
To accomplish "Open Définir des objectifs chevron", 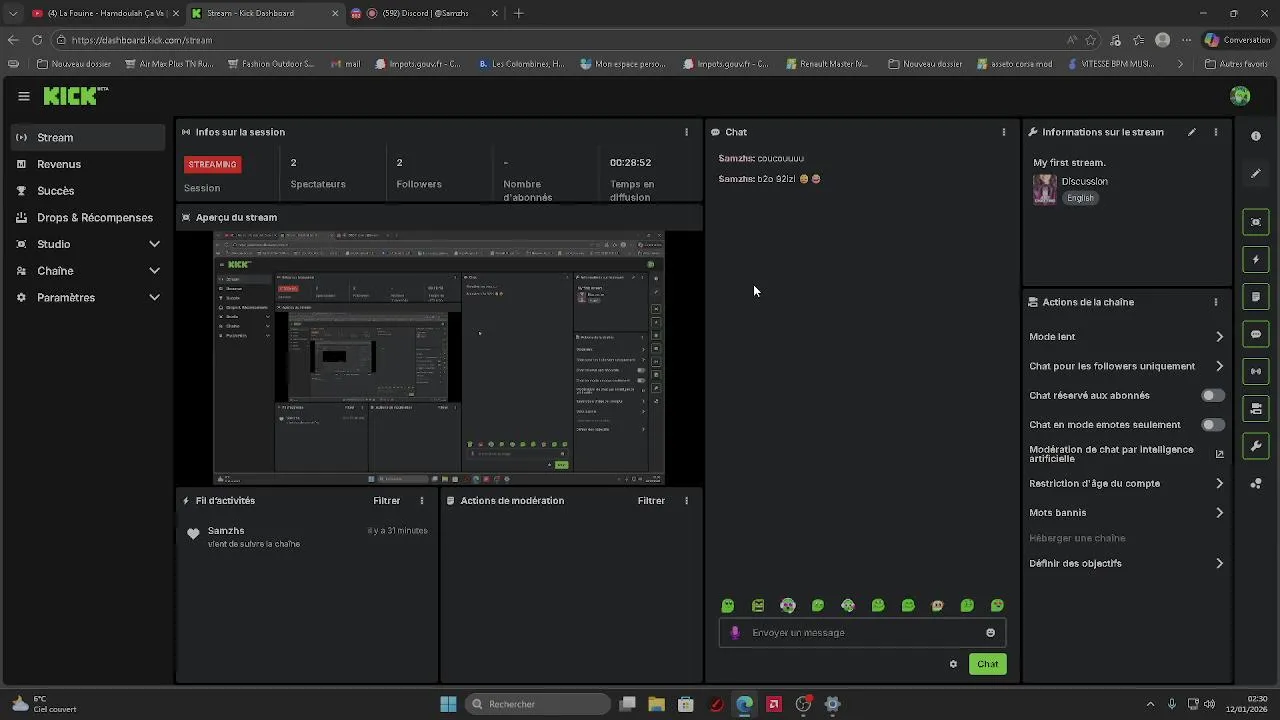I will click(1219, 564).
